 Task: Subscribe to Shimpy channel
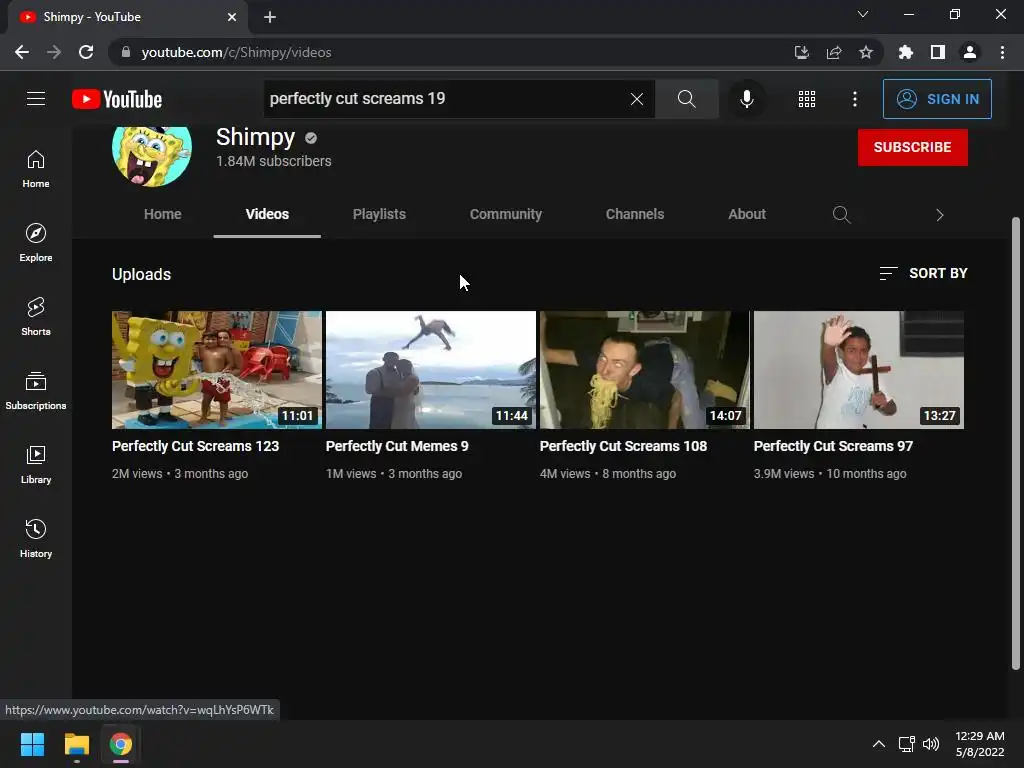(x=912, y=147)
